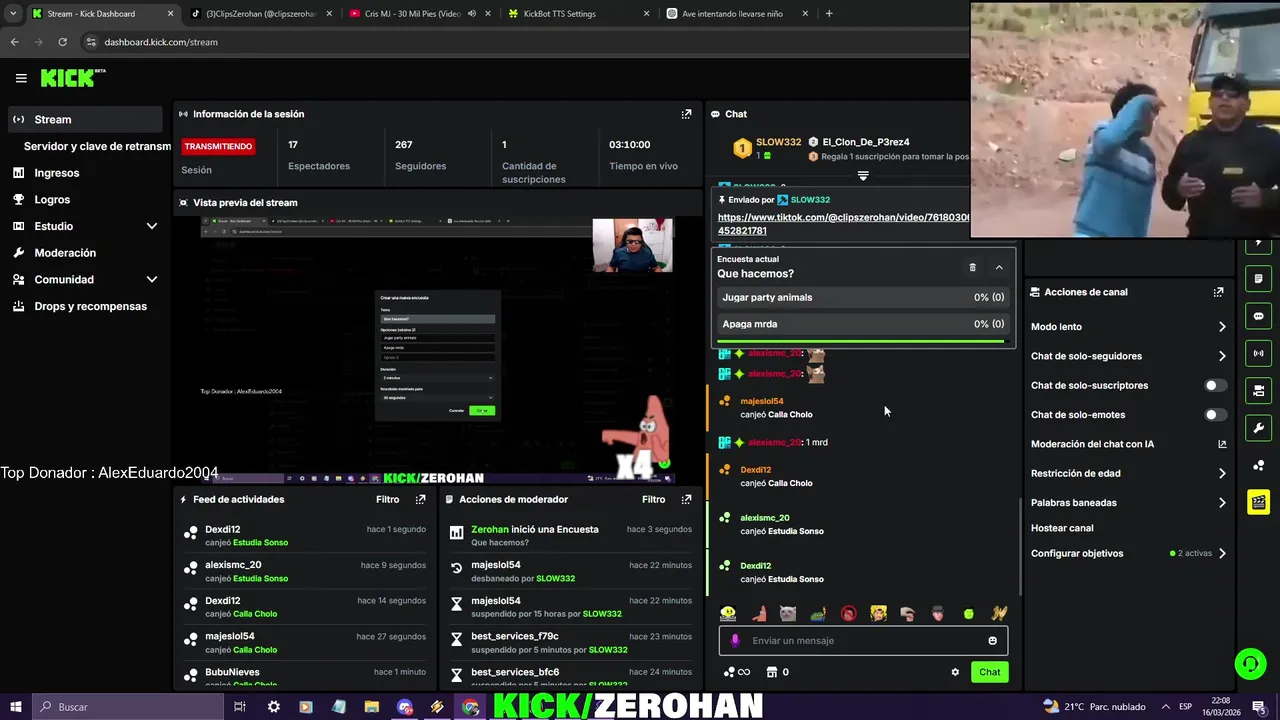Pop out the Información de la sesión panel
The height and width of the screenshot is (720, 1280).
pyautogui.click(x=686, y=114)
